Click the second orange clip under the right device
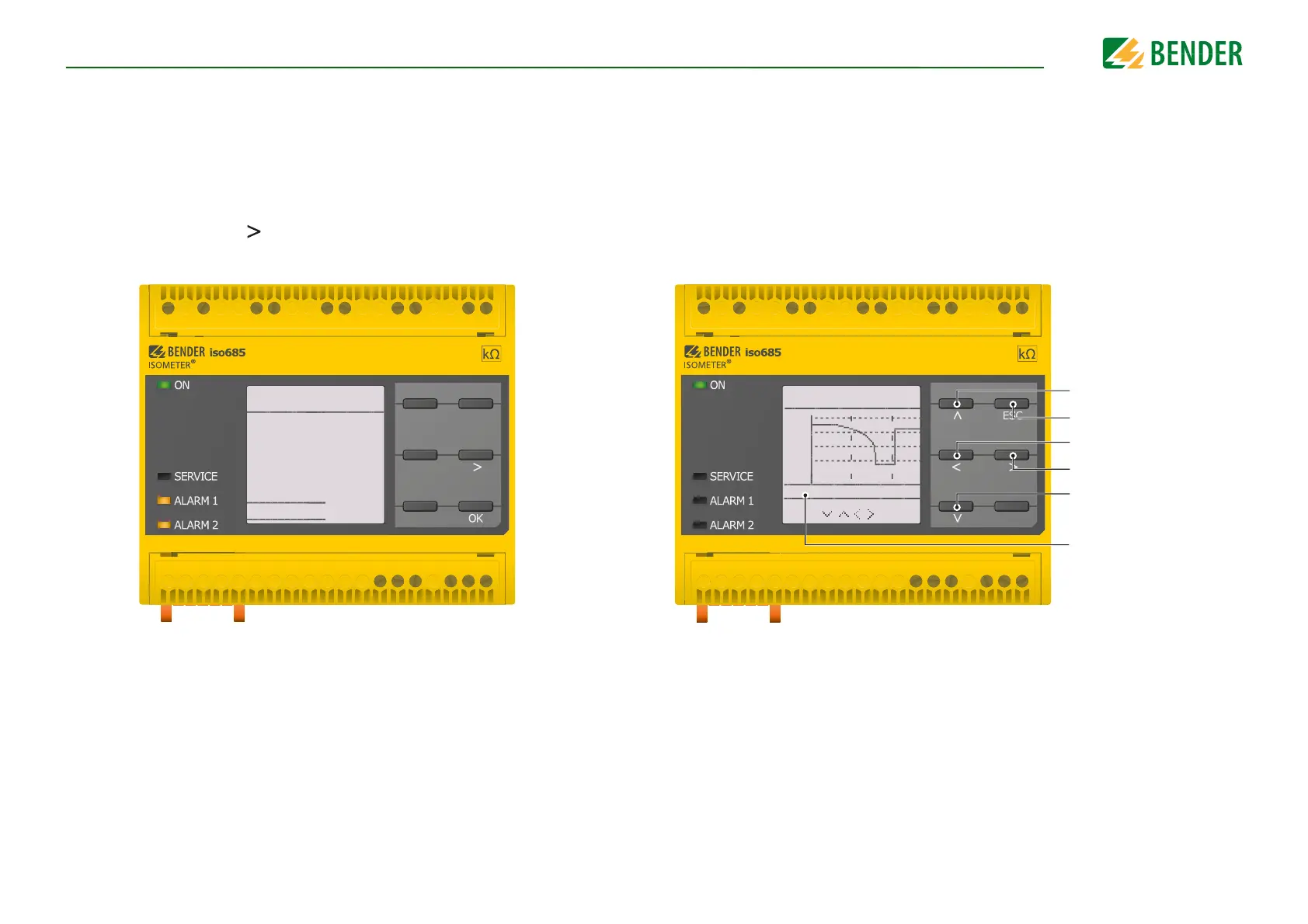This screenshot has width=1308, height=924. pos(775,613)
